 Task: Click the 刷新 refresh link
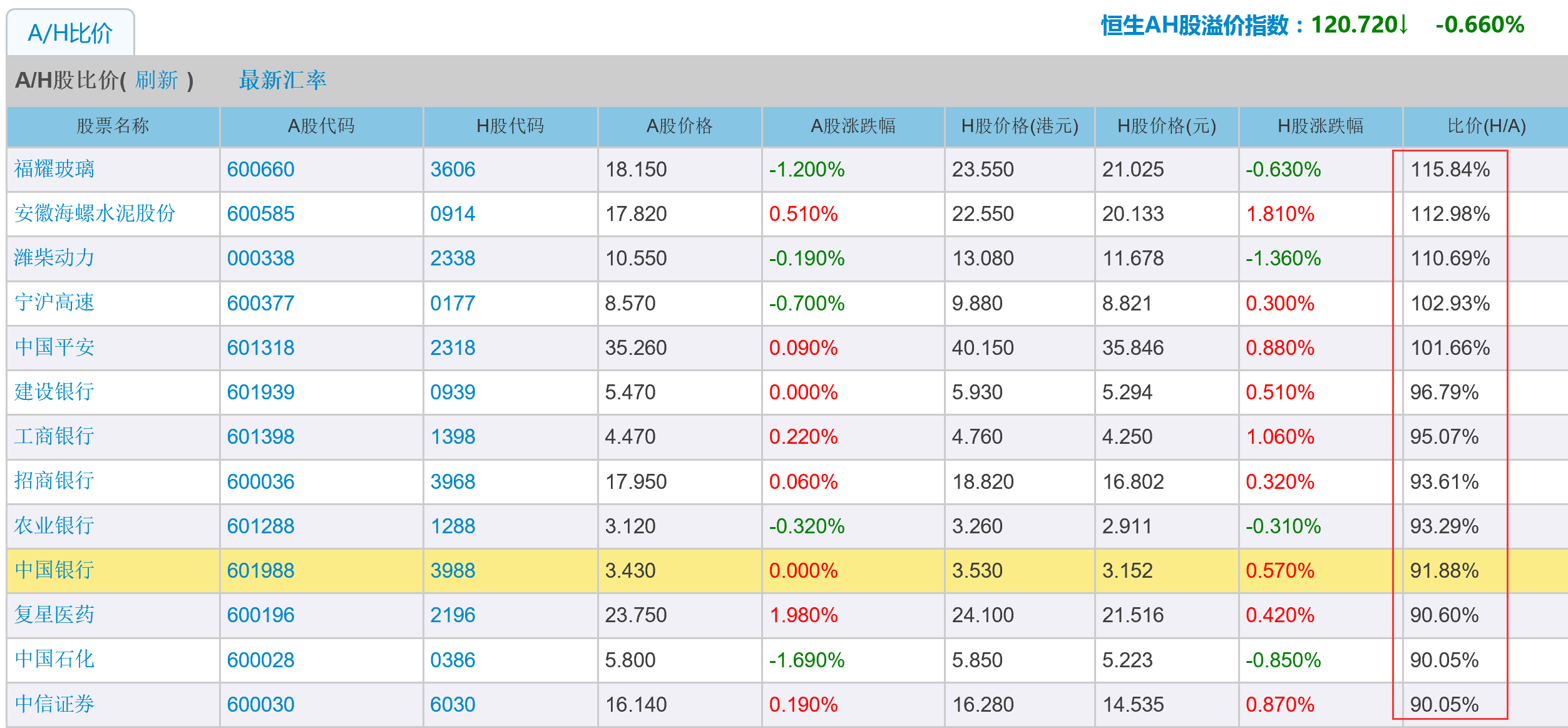pyautogui.click(x=157, y=80)
